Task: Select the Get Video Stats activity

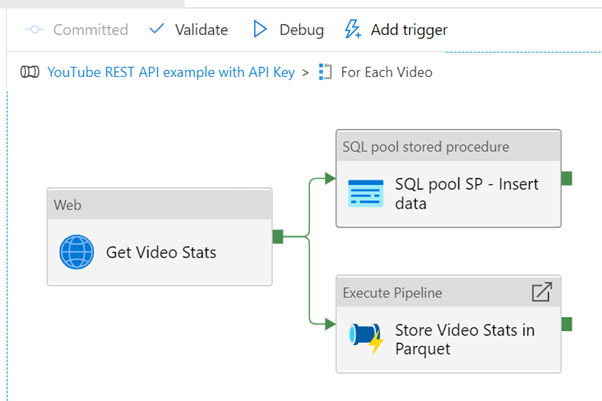Action: click(160, 251)
